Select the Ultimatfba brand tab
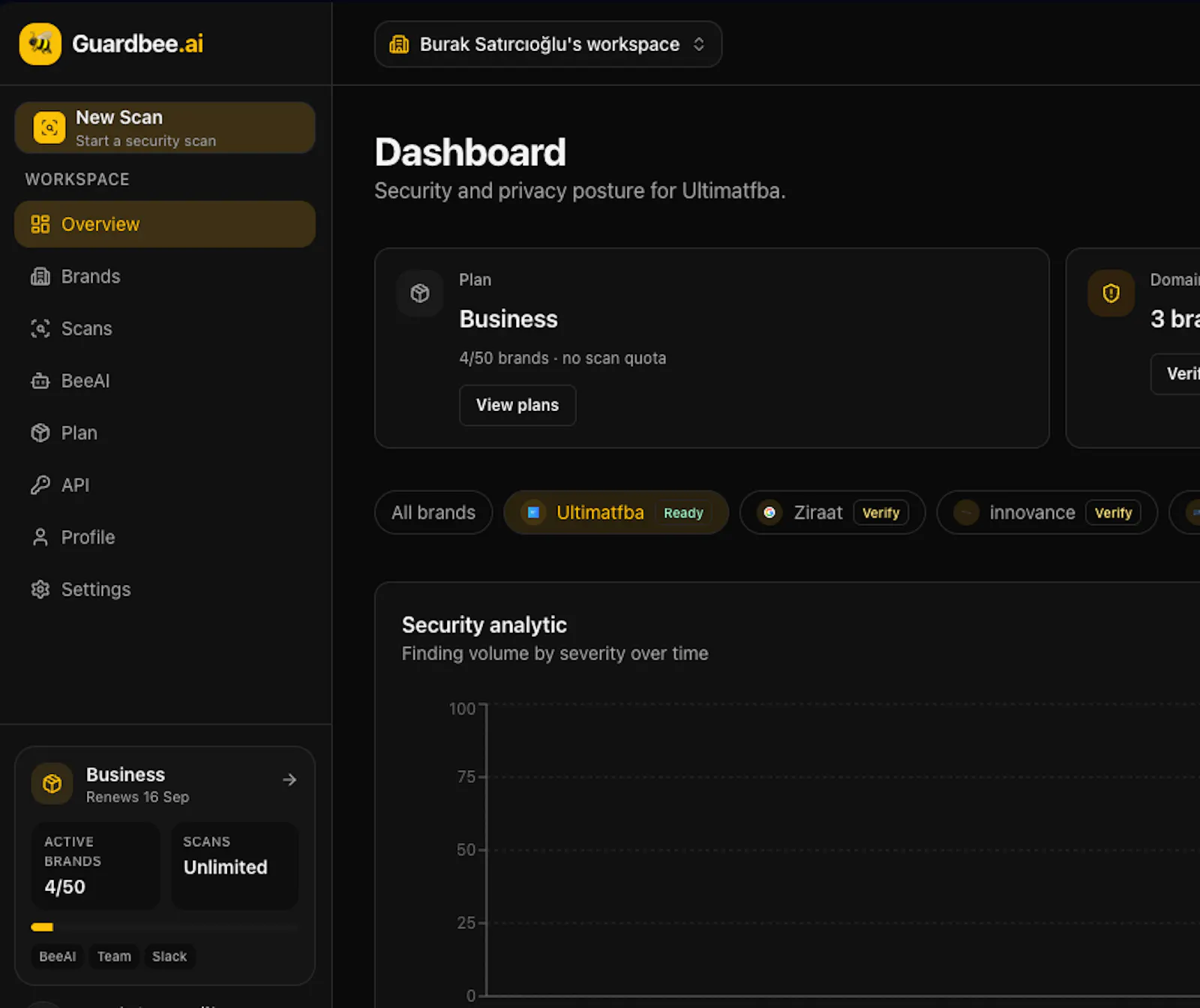 pyautogui.click(x=616, y=513)
